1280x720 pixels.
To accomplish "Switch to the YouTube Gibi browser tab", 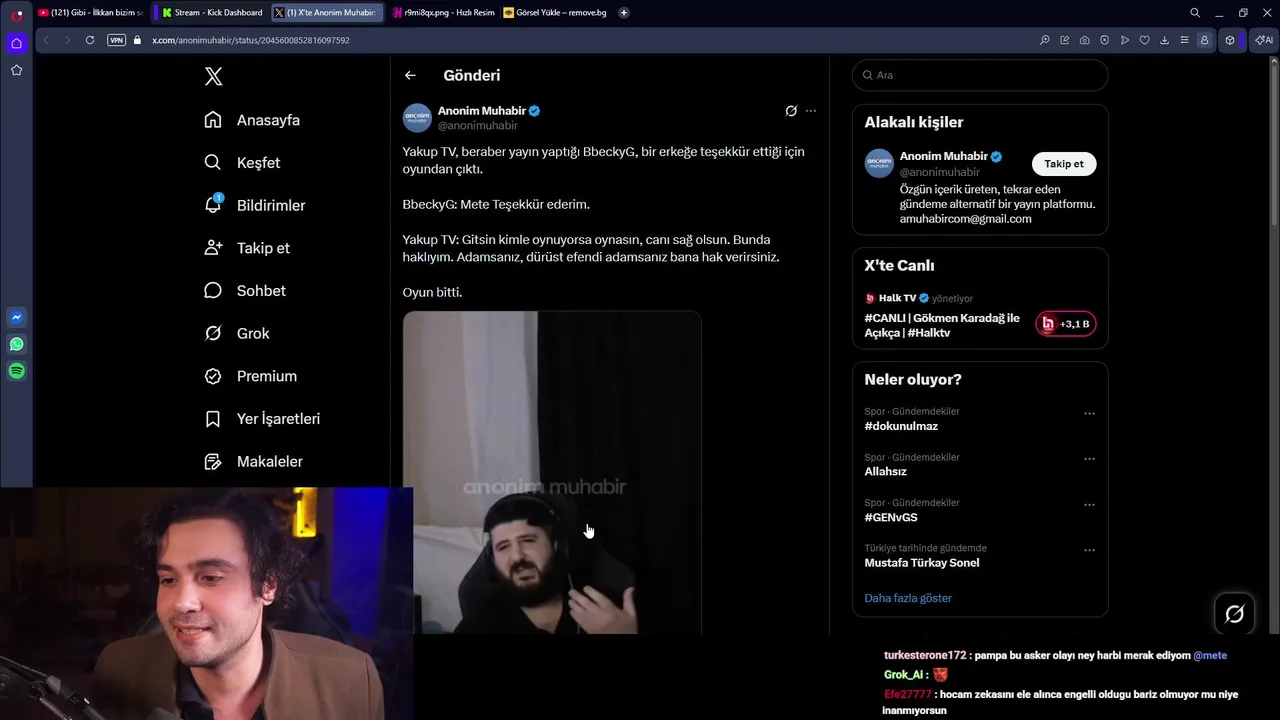I will [91, 13].
